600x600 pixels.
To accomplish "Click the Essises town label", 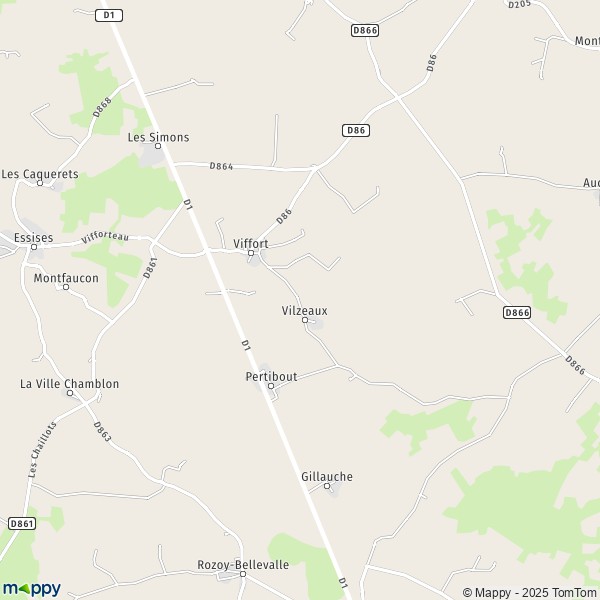I will click(34, 238).
